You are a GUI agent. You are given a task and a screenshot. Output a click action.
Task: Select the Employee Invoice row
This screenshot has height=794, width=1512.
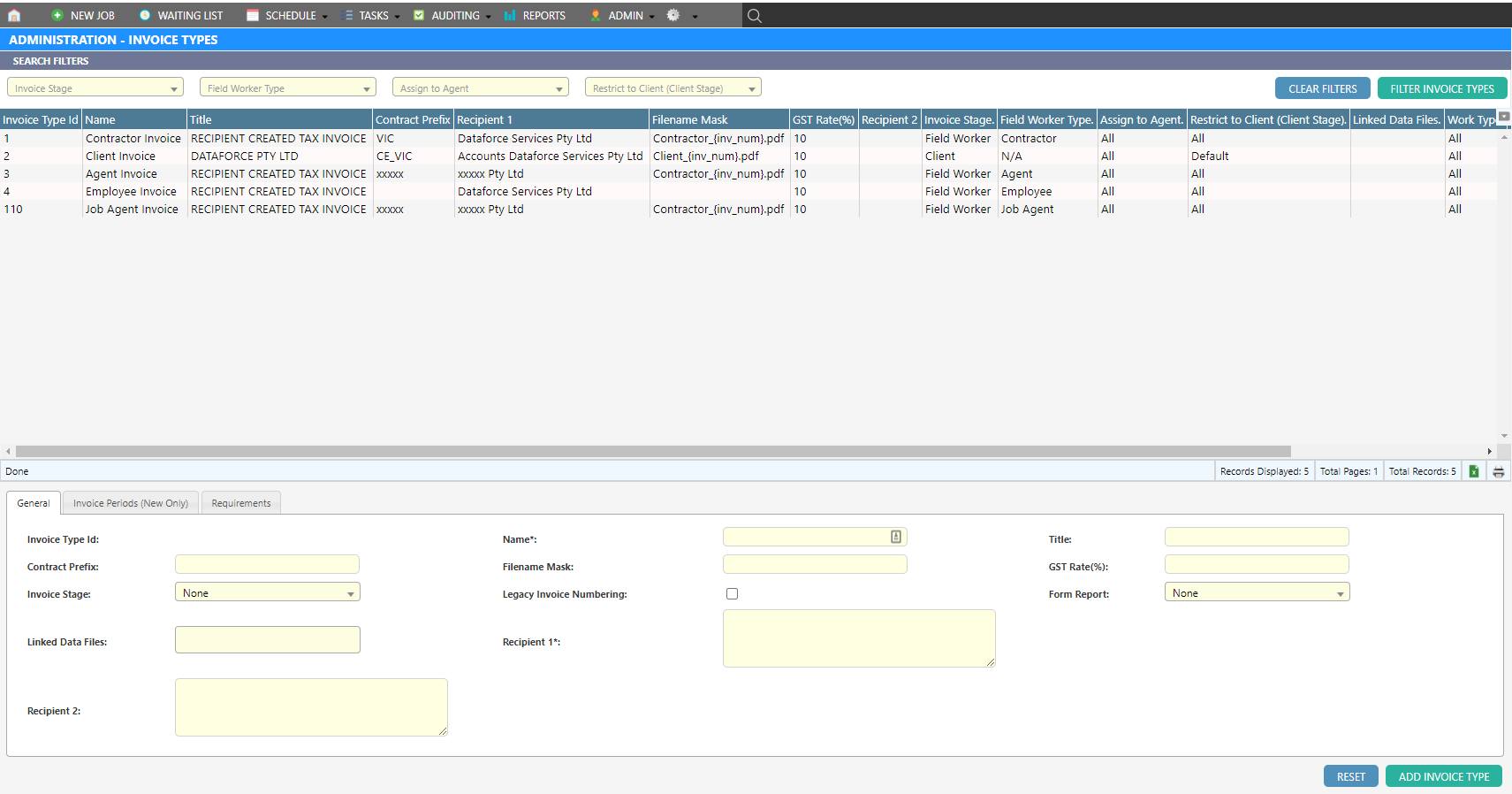pos(748,191)
